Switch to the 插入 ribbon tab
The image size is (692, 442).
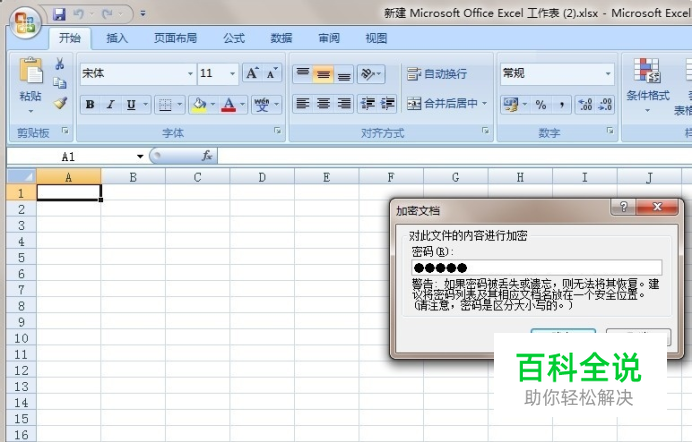pyautogui.click(x=117, y=38)
